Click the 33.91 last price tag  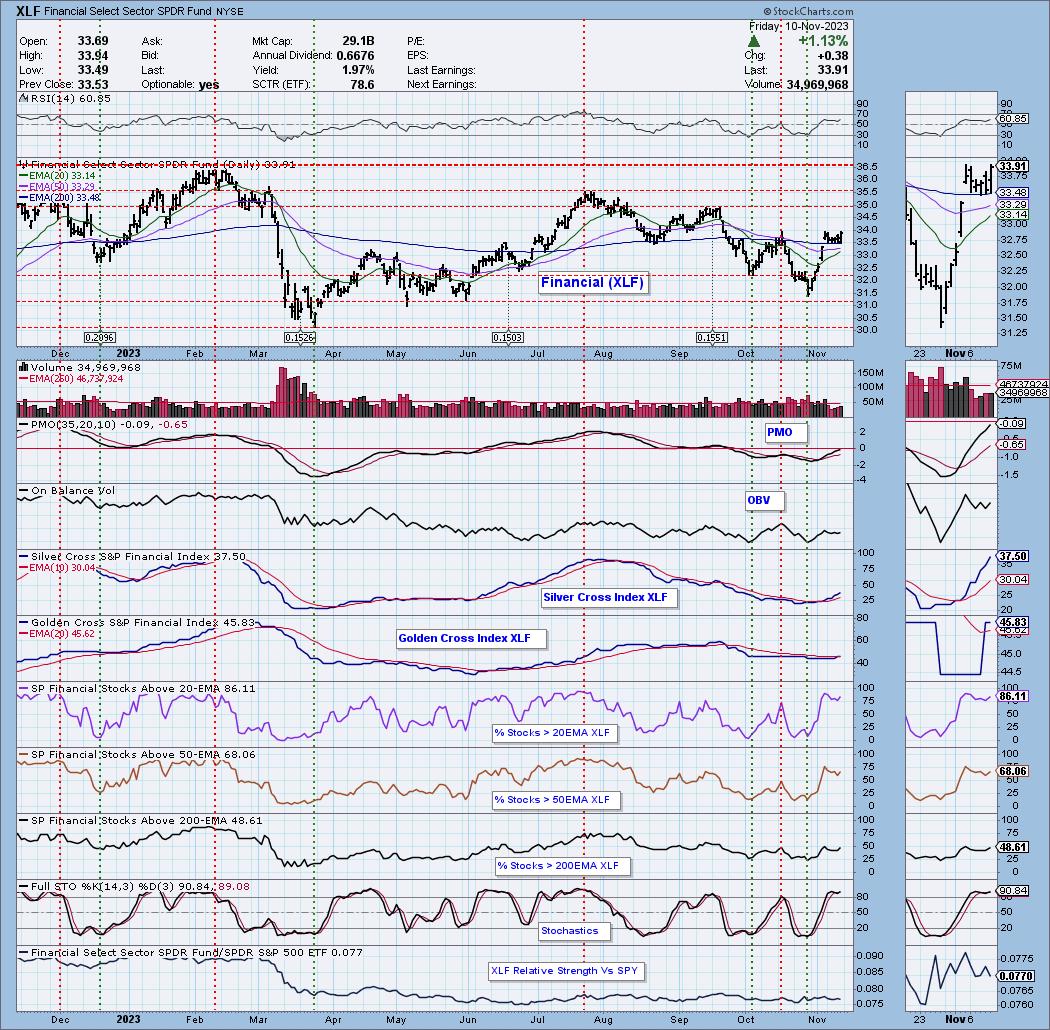[x=1012, y=165]
